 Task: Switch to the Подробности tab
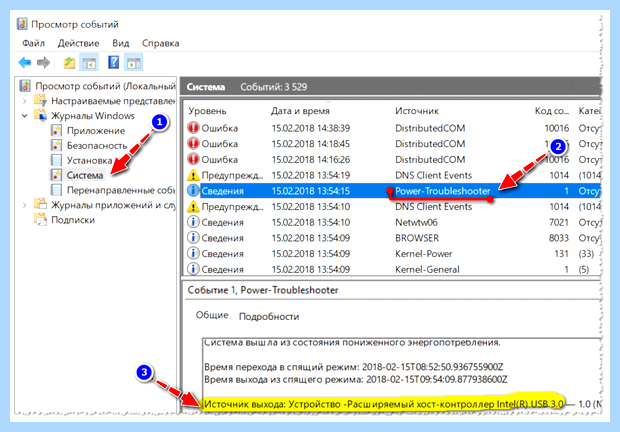[x=269, y=316]
